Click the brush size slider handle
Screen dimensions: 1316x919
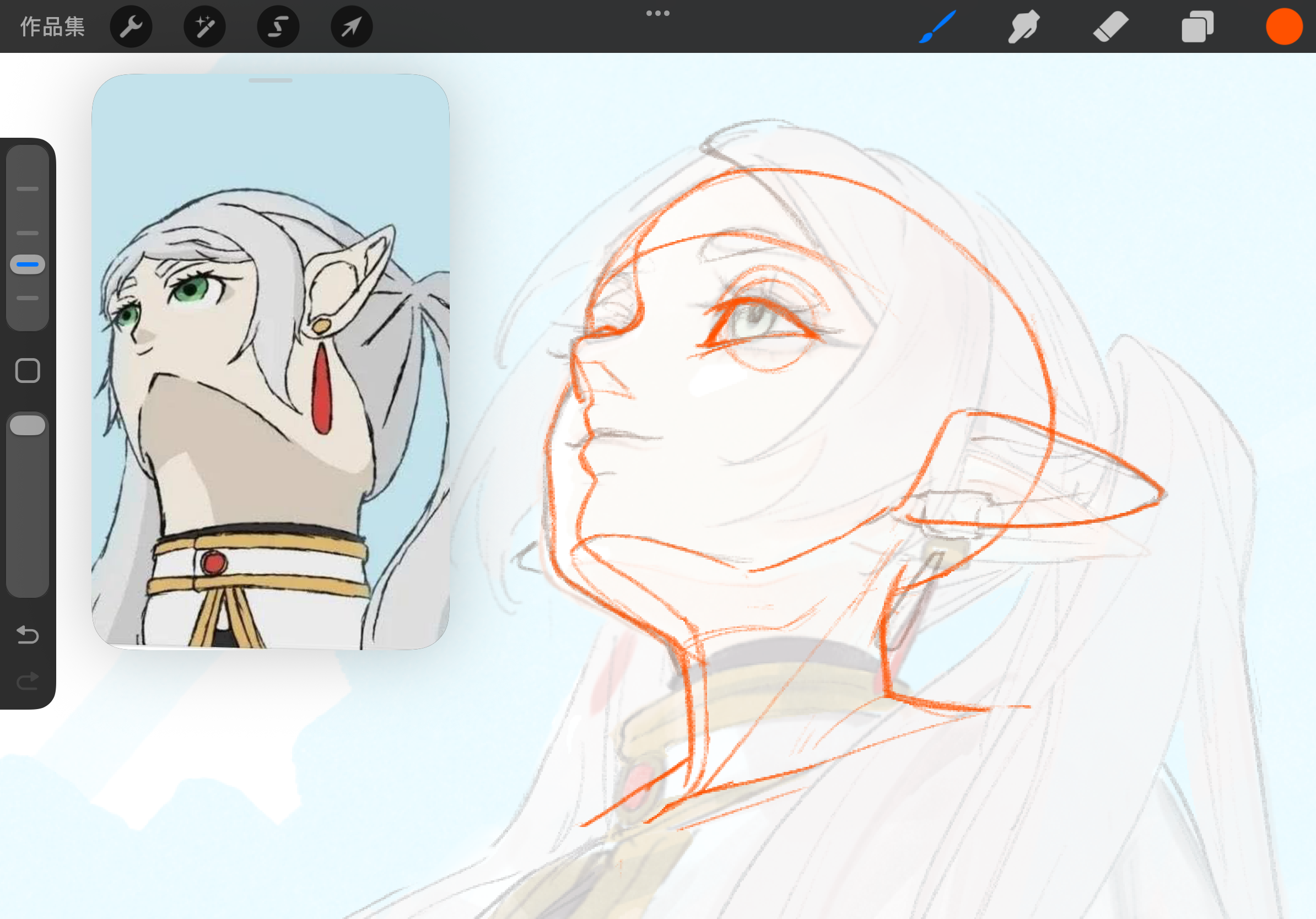point(28,264)
